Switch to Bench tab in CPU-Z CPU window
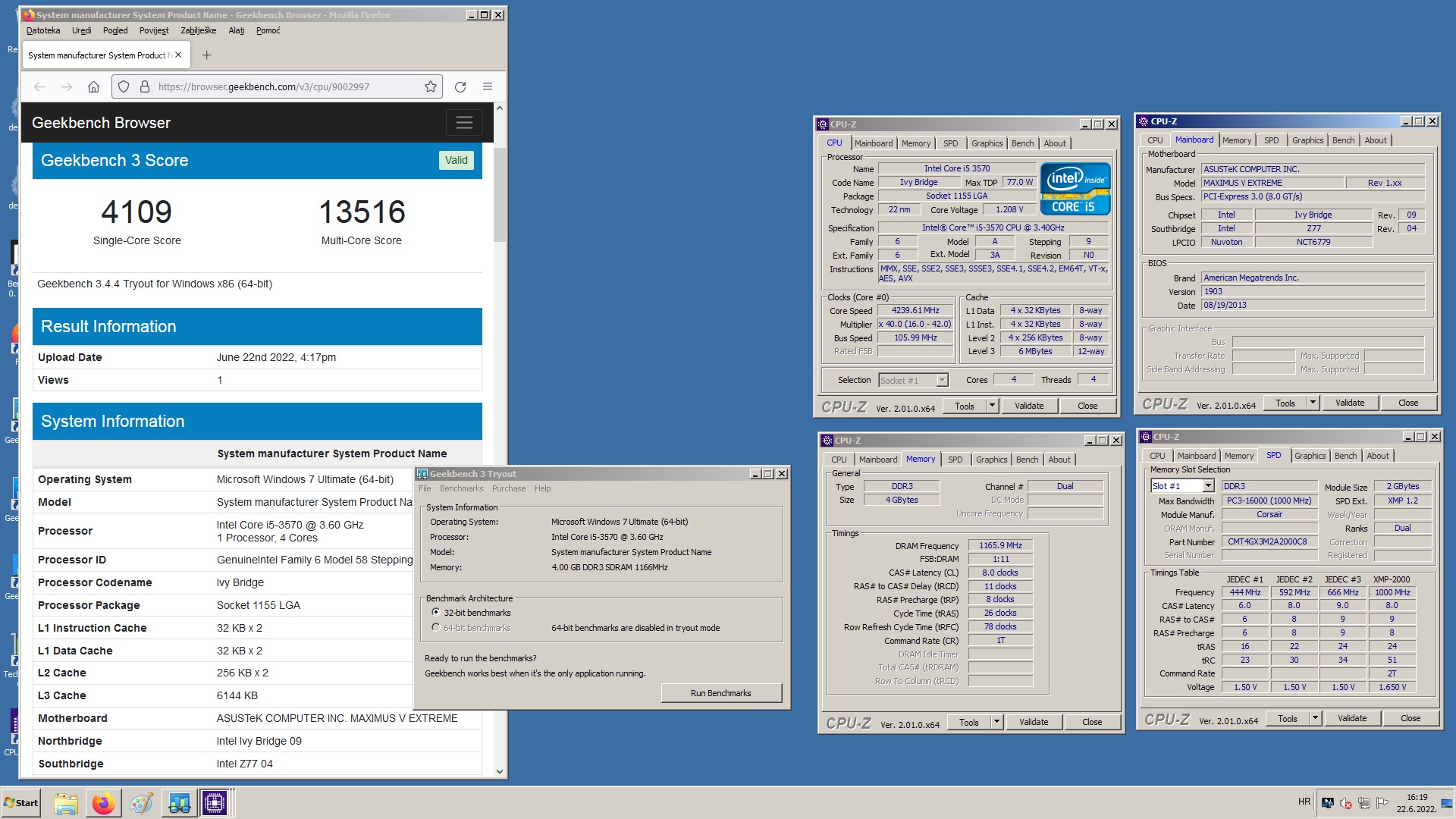The height and width of the screenshot is (819, 1456). [1022, 143]
